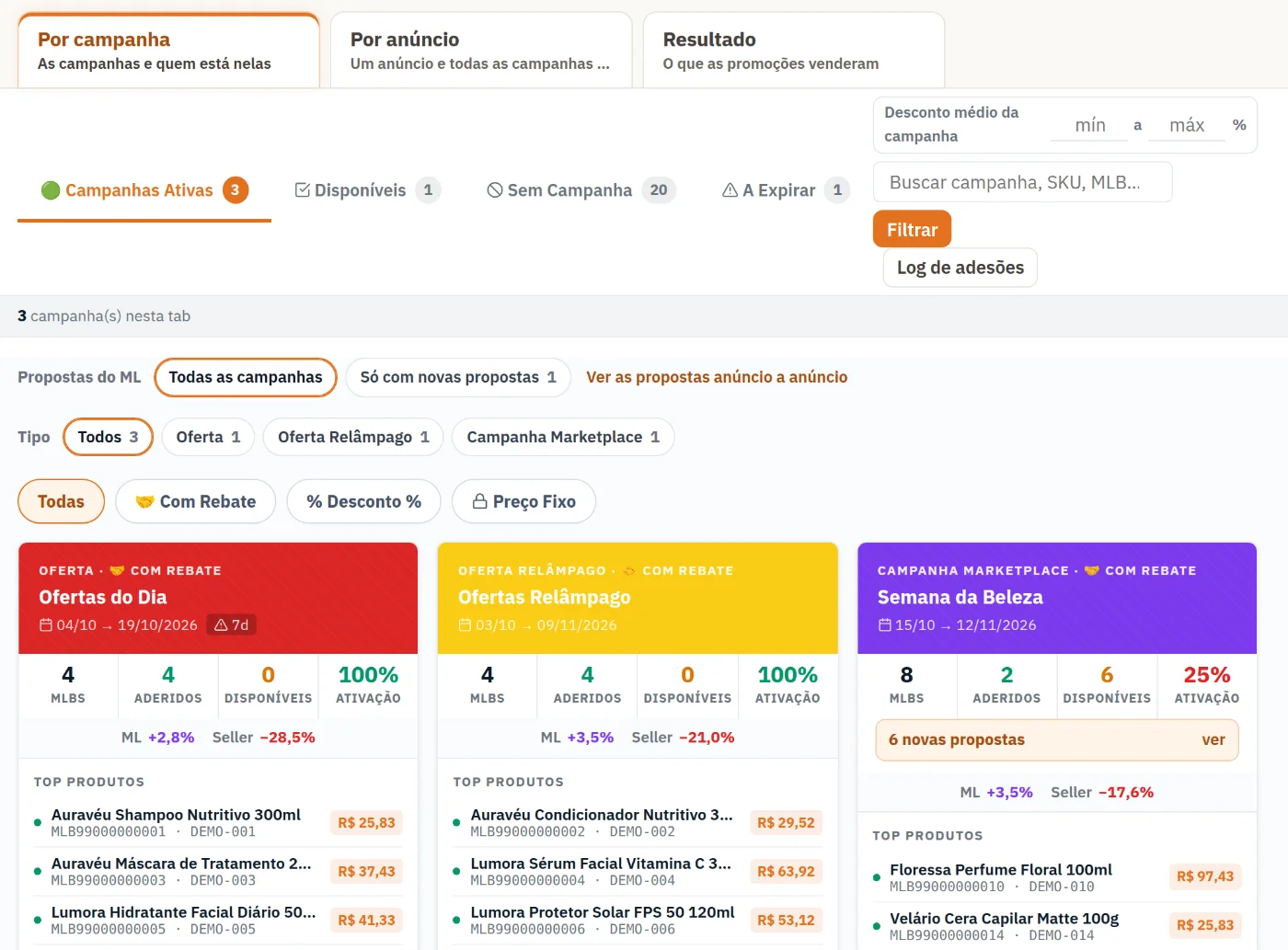Switch to the Por anúncio tab

481,51
